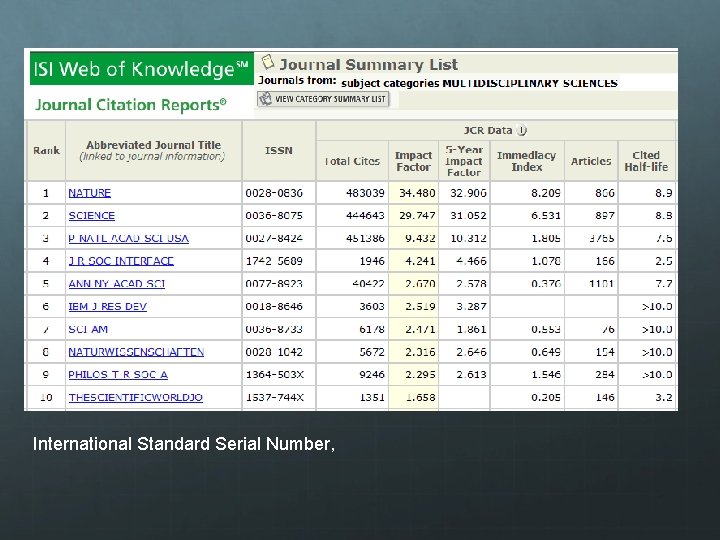Click impact factor 29.747 for Science

coord(417,216)
